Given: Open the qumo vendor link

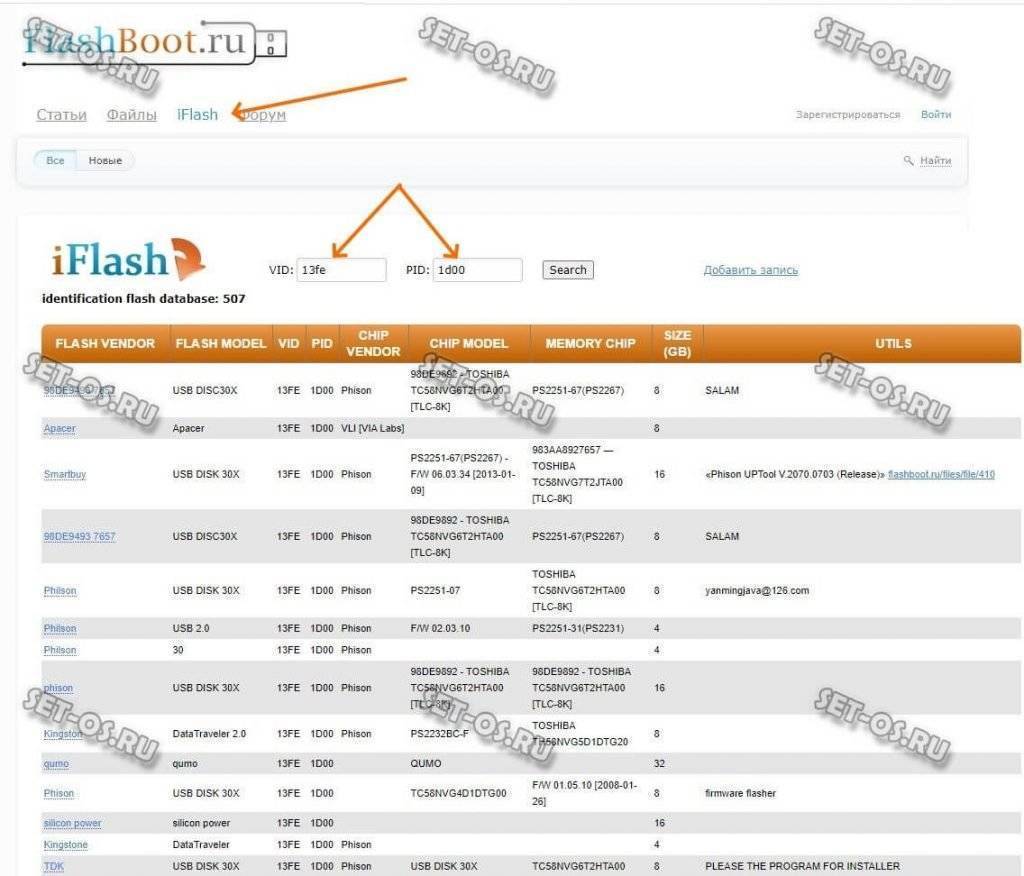Looking at the screenshot, I should coord(56,764).
